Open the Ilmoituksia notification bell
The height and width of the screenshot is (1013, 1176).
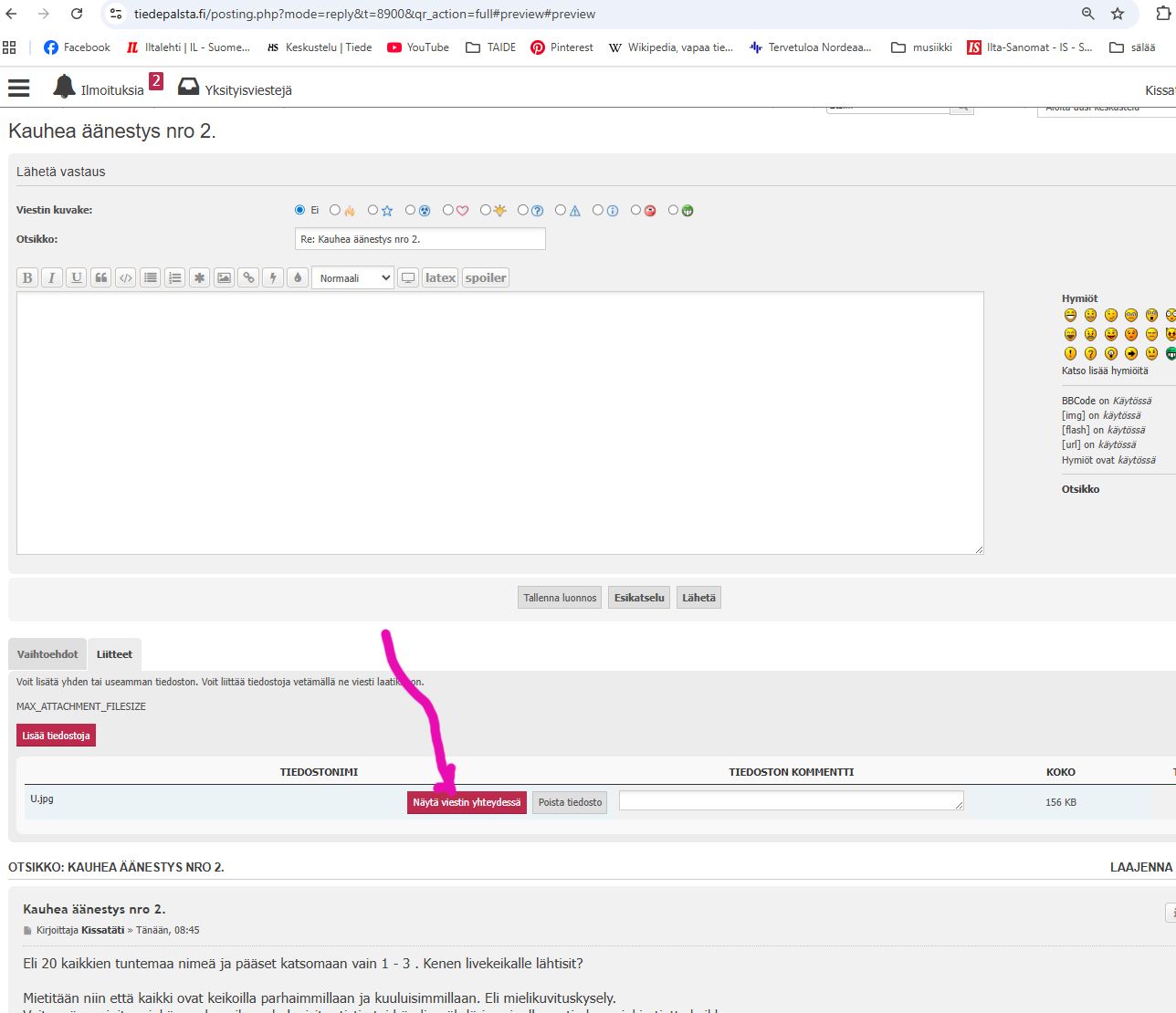64,88
